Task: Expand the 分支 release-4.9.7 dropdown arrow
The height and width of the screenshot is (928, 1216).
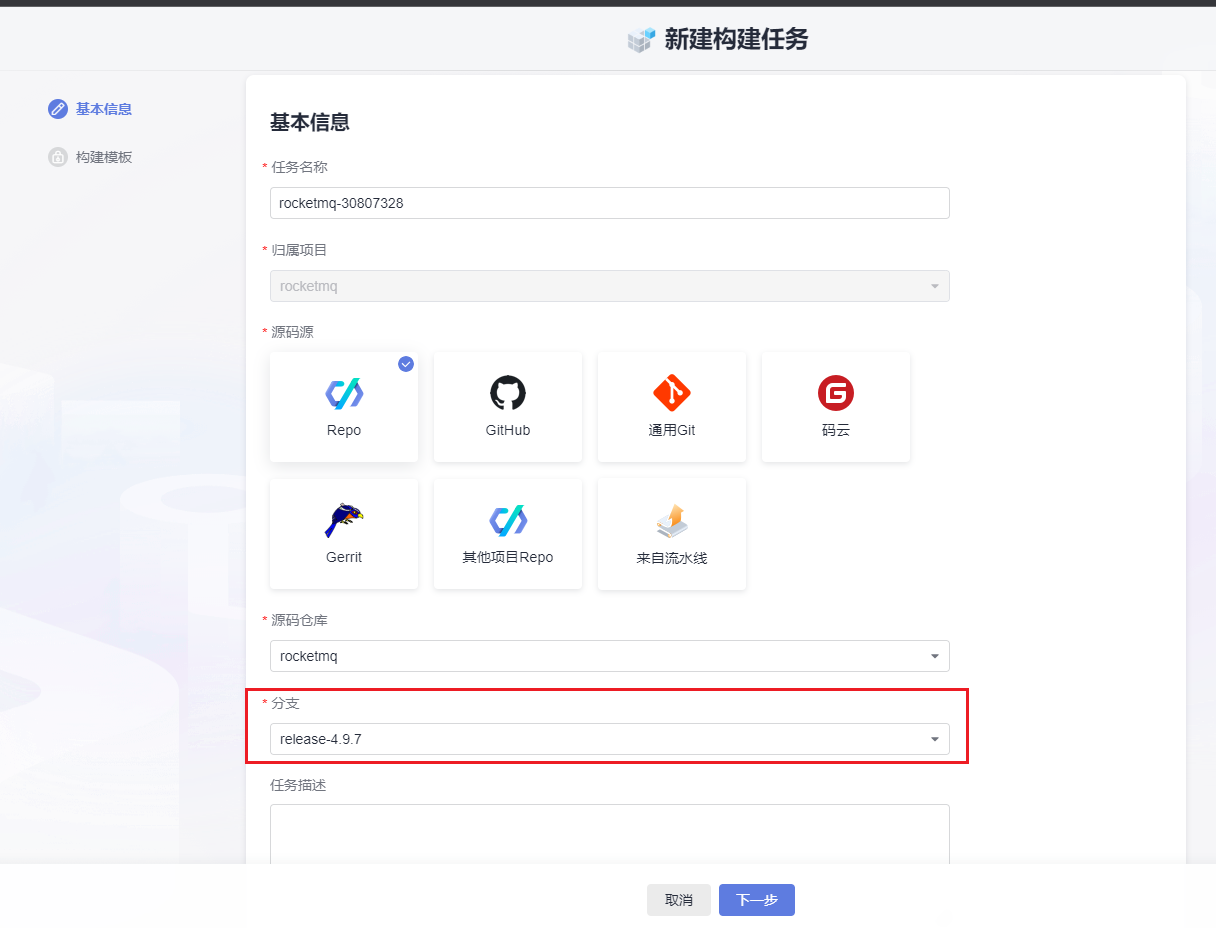Action: pos(935,739)
